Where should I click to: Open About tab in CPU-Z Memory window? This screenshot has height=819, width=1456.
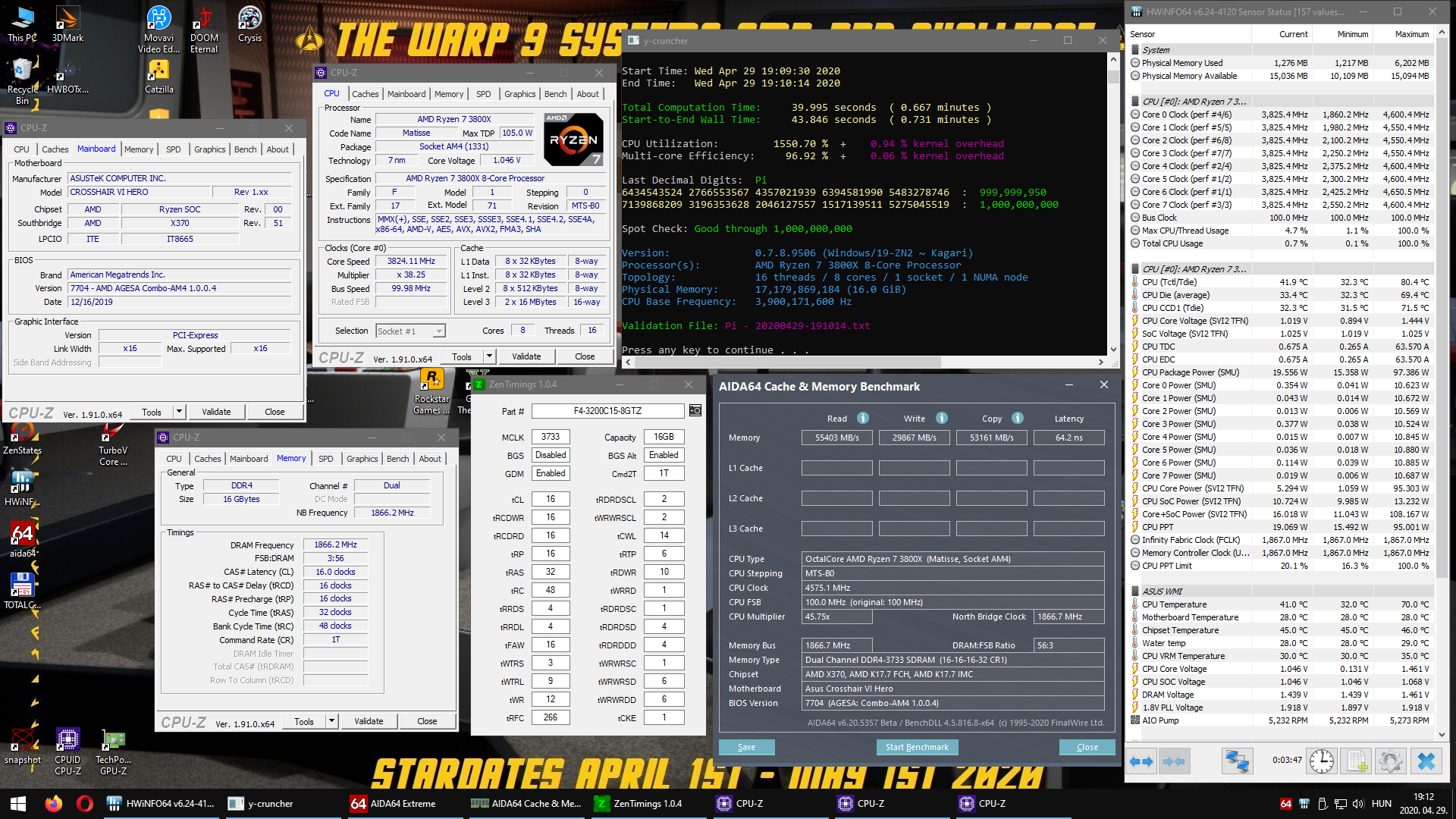430,459
